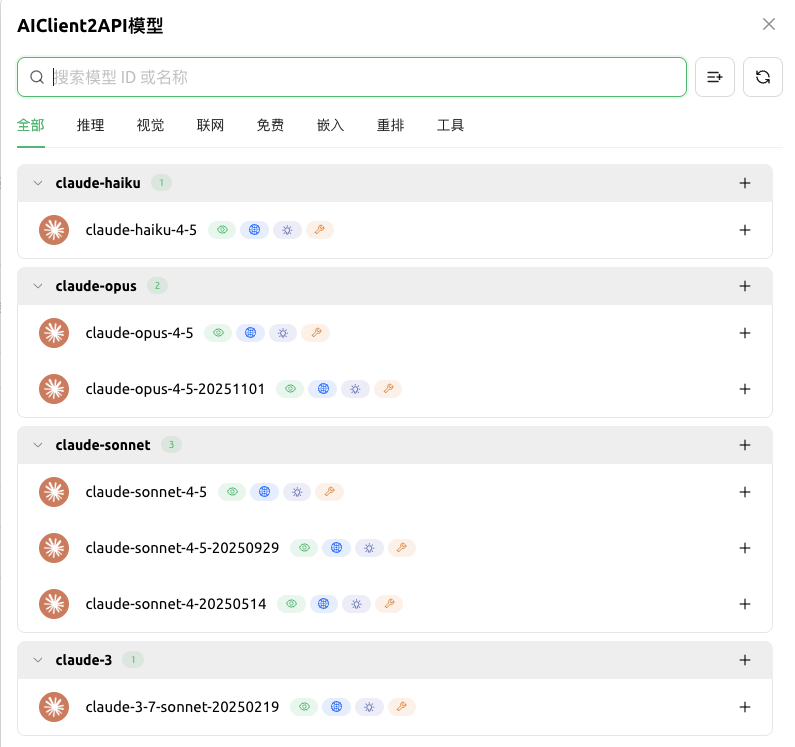Click plus icon for claude-sonnet-4-5-20250929
The image size is (795, 747).
(x=744, y=548)
